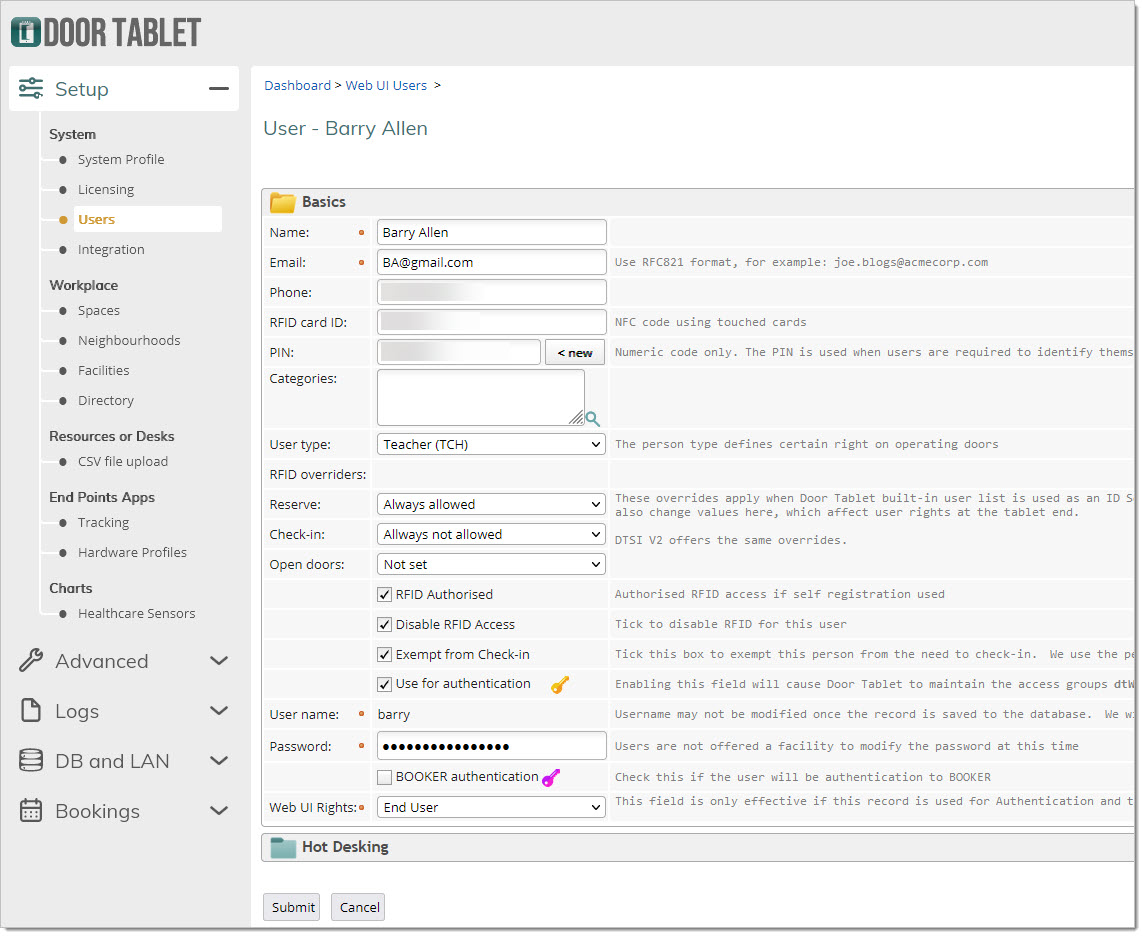Click the Setup sliders icon
1143x936 pixels.
pos(31,88)
